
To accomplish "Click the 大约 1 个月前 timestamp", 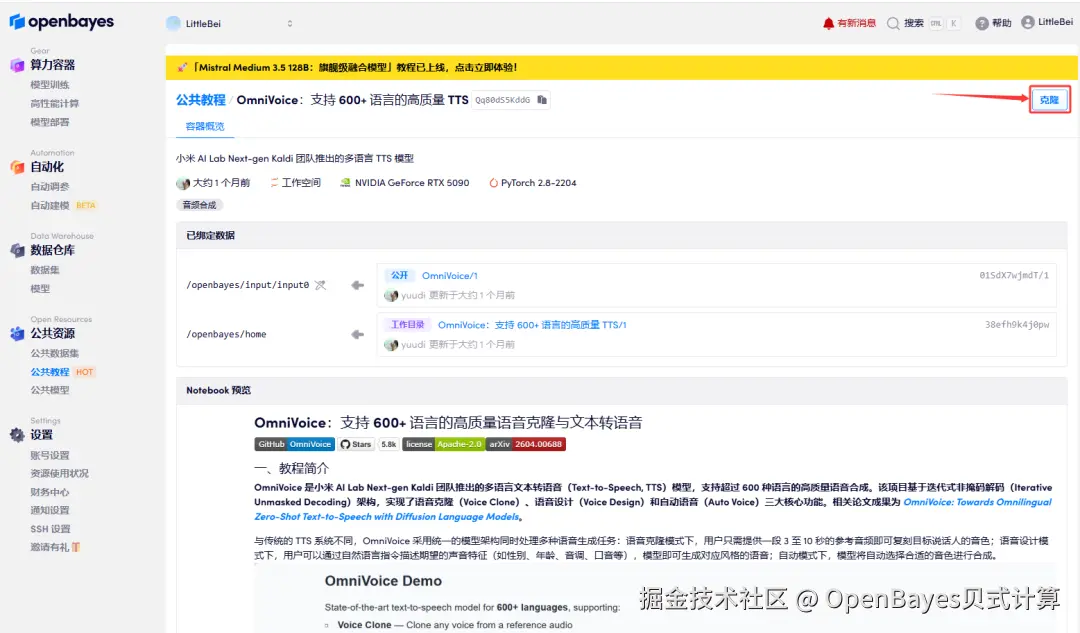I will pyautogui.click(x=221, y=183).
